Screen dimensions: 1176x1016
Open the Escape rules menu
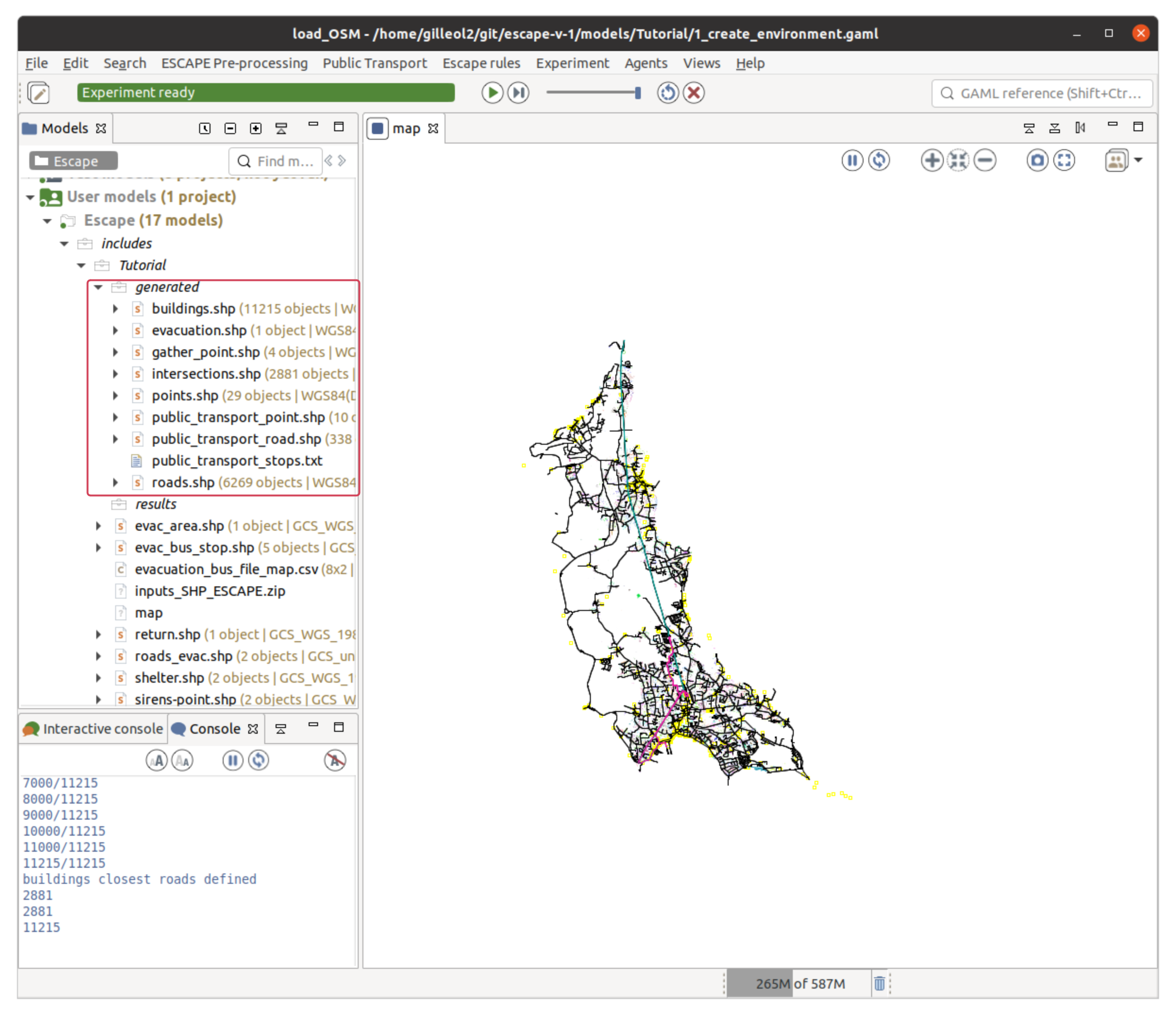click(481, 63)
